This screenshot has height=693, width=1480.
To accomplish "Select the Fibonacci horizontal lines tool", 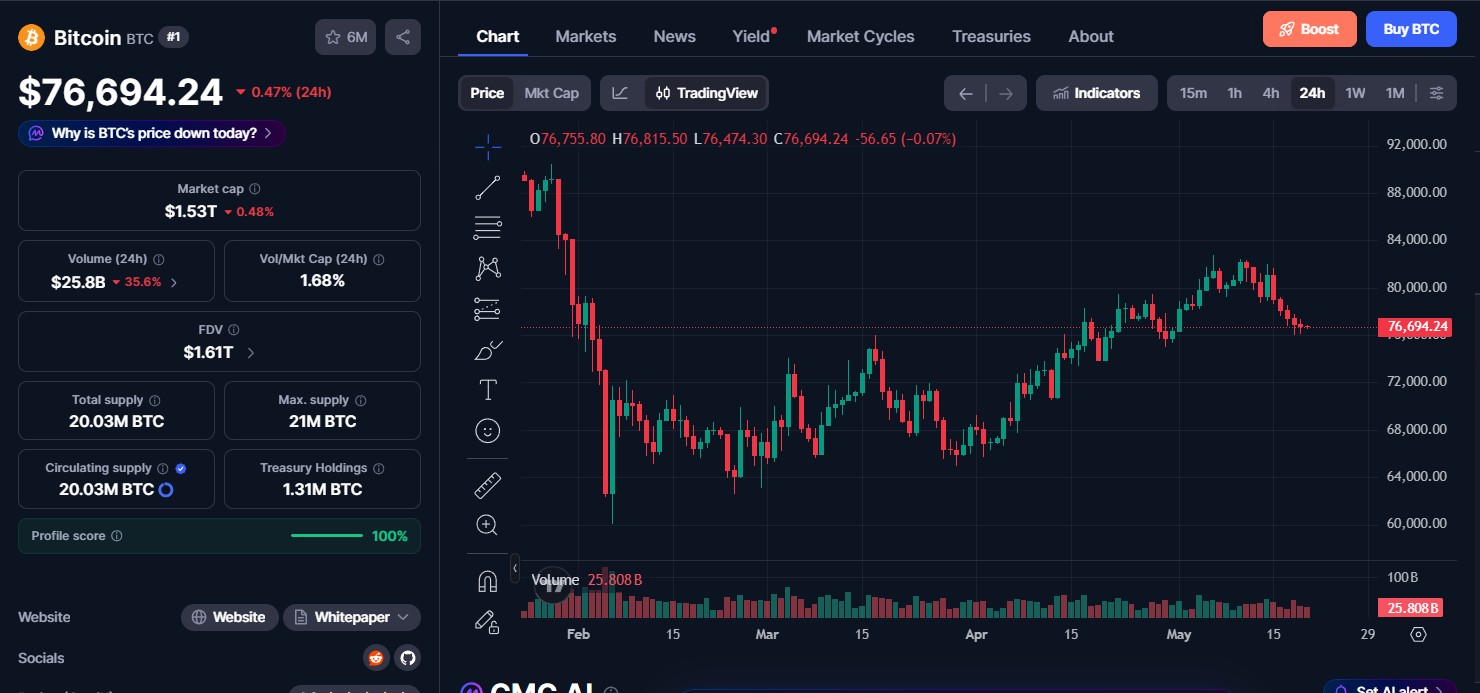I will coord(488,228).
